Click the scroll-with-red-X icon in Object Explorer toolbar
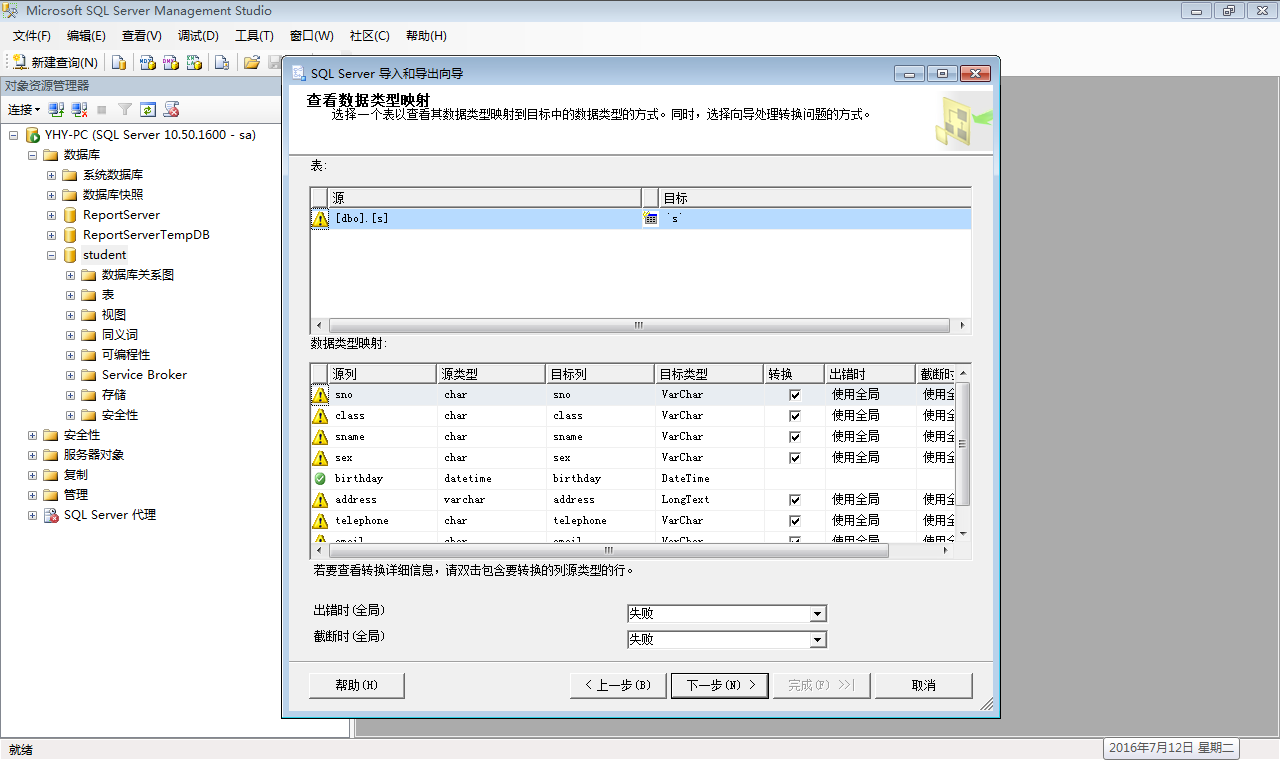This screenshot has height=760, width=1280. coord(172,110)
